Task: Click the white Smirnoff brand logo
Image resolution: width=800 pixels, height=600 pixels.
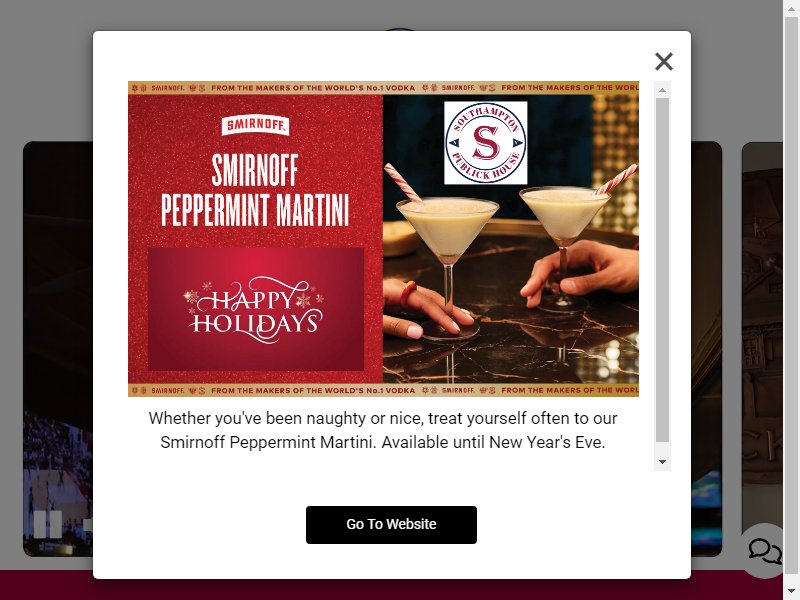Action: pyautogui.click(x=255, y=126)
